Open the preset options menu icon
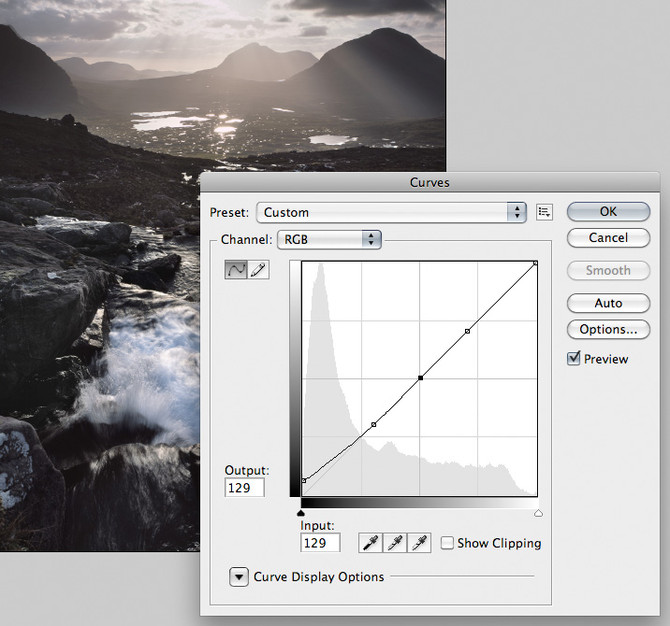The height and width of the screenshot is (626, 670). click(544, 212)
